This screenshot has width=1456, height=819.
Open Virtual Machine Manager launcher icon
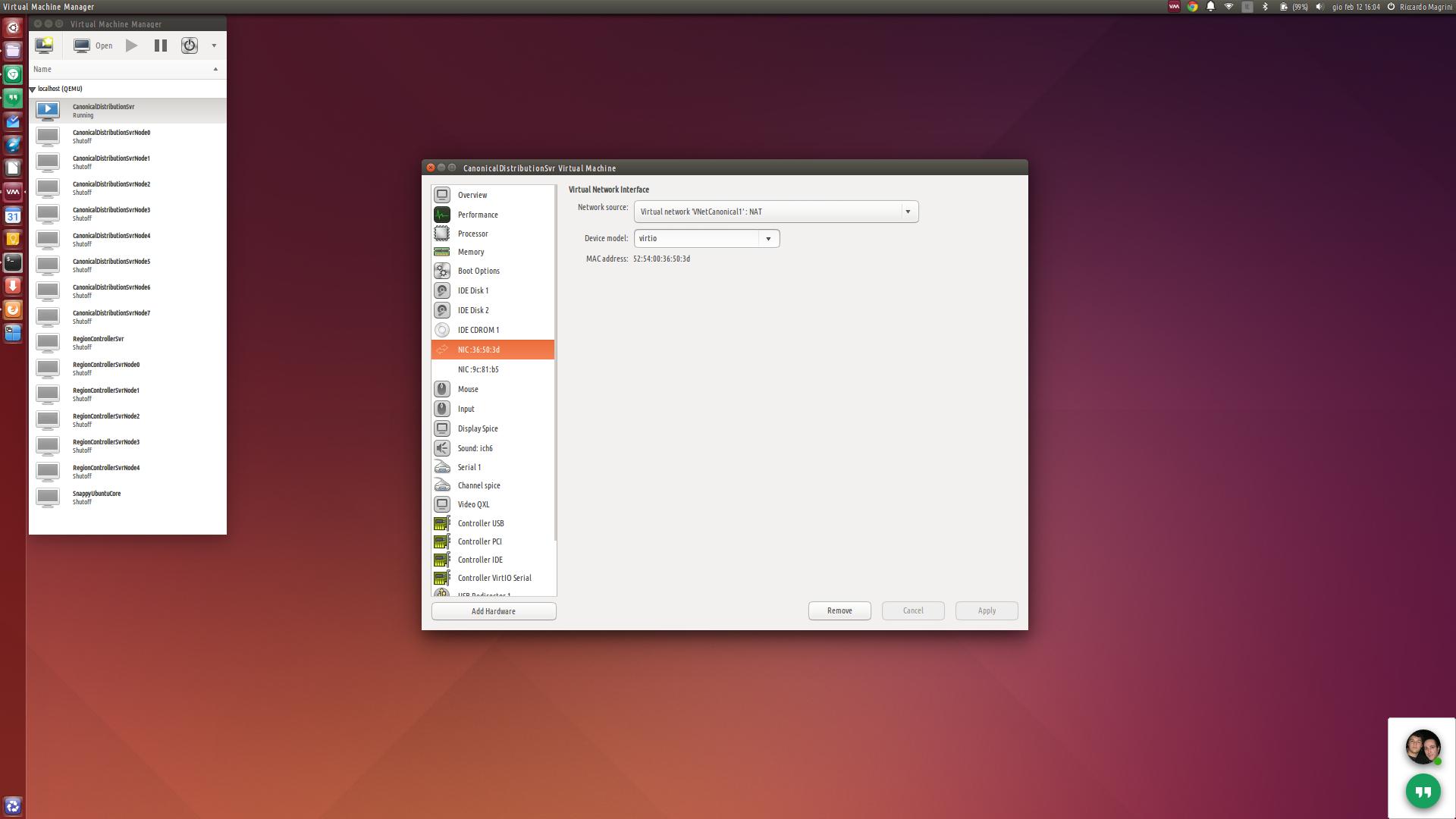coord(13,192)
